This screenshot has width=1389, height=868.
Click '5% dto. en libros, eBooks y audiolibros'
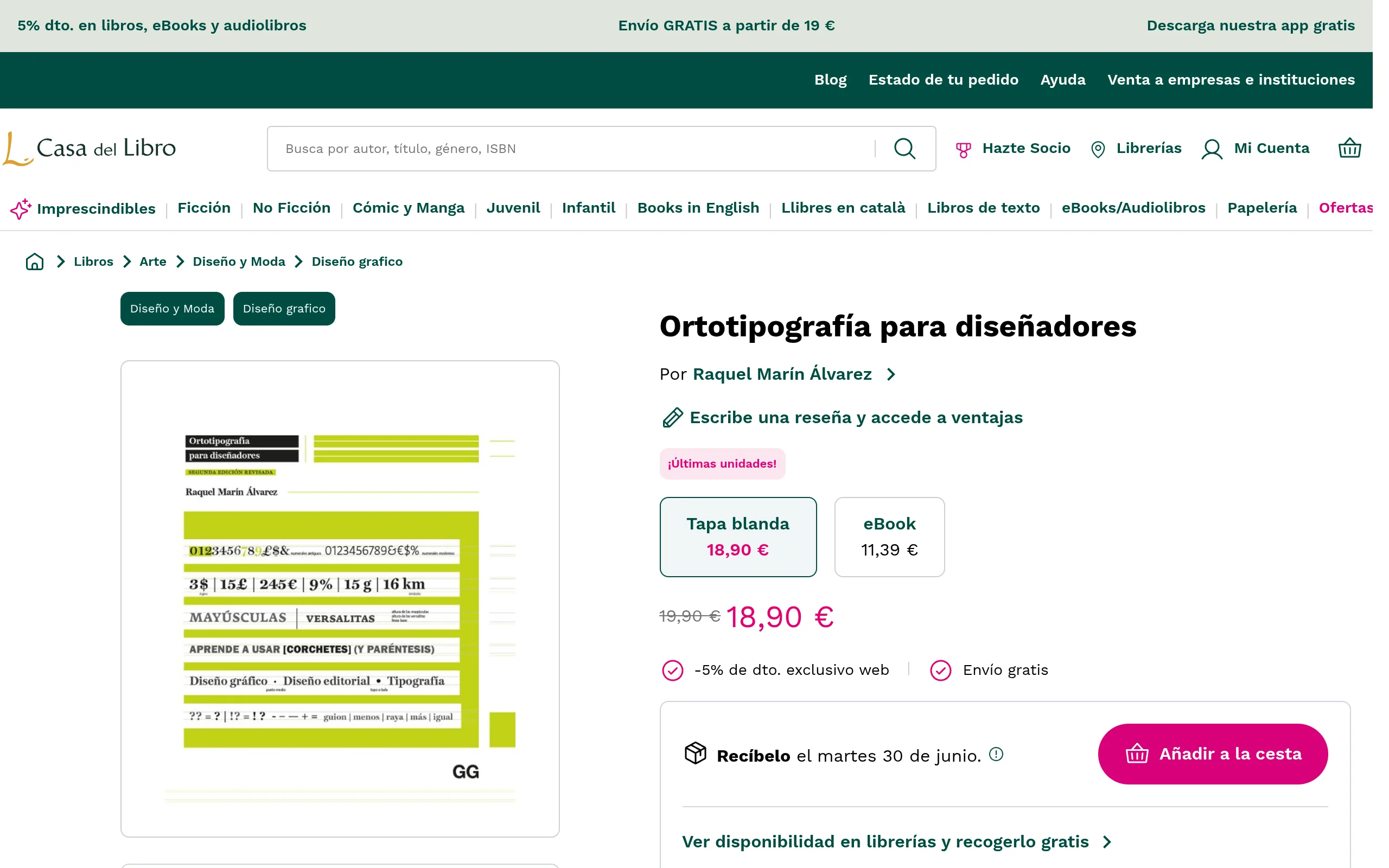(162, 26)
